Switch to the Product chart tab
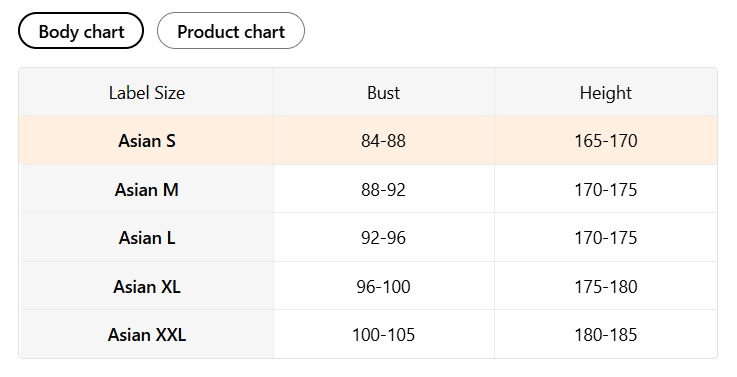 click(x=231, y=31)
